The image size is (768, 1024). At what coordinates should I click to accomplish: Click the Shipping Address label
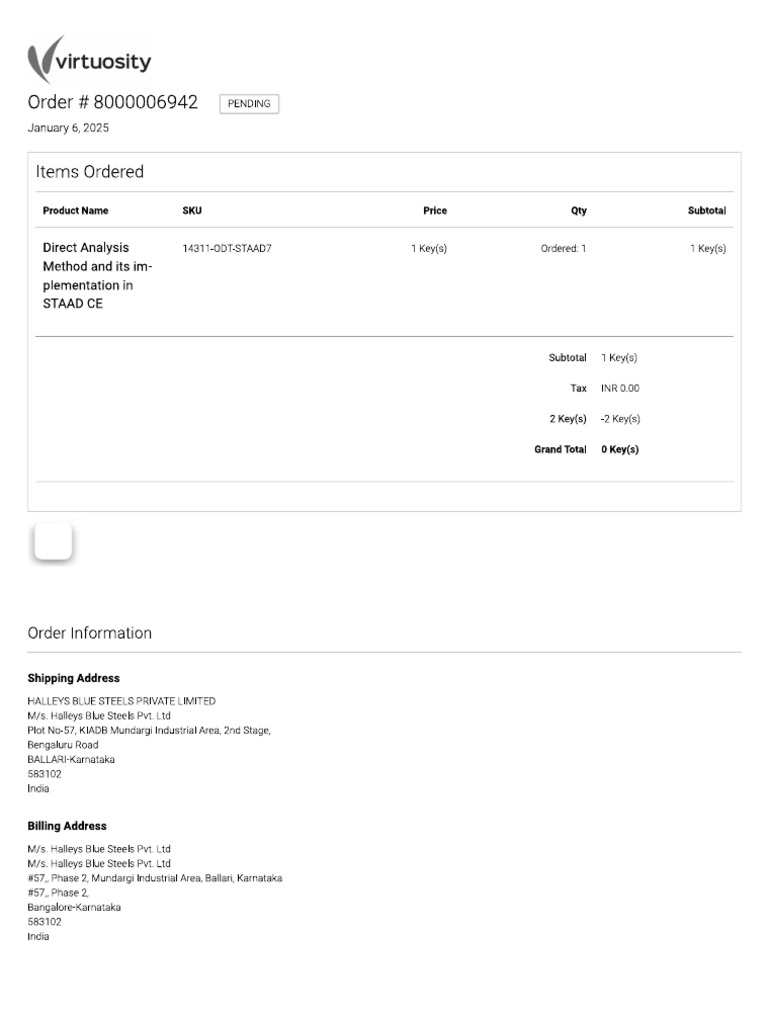pos(74,678)
